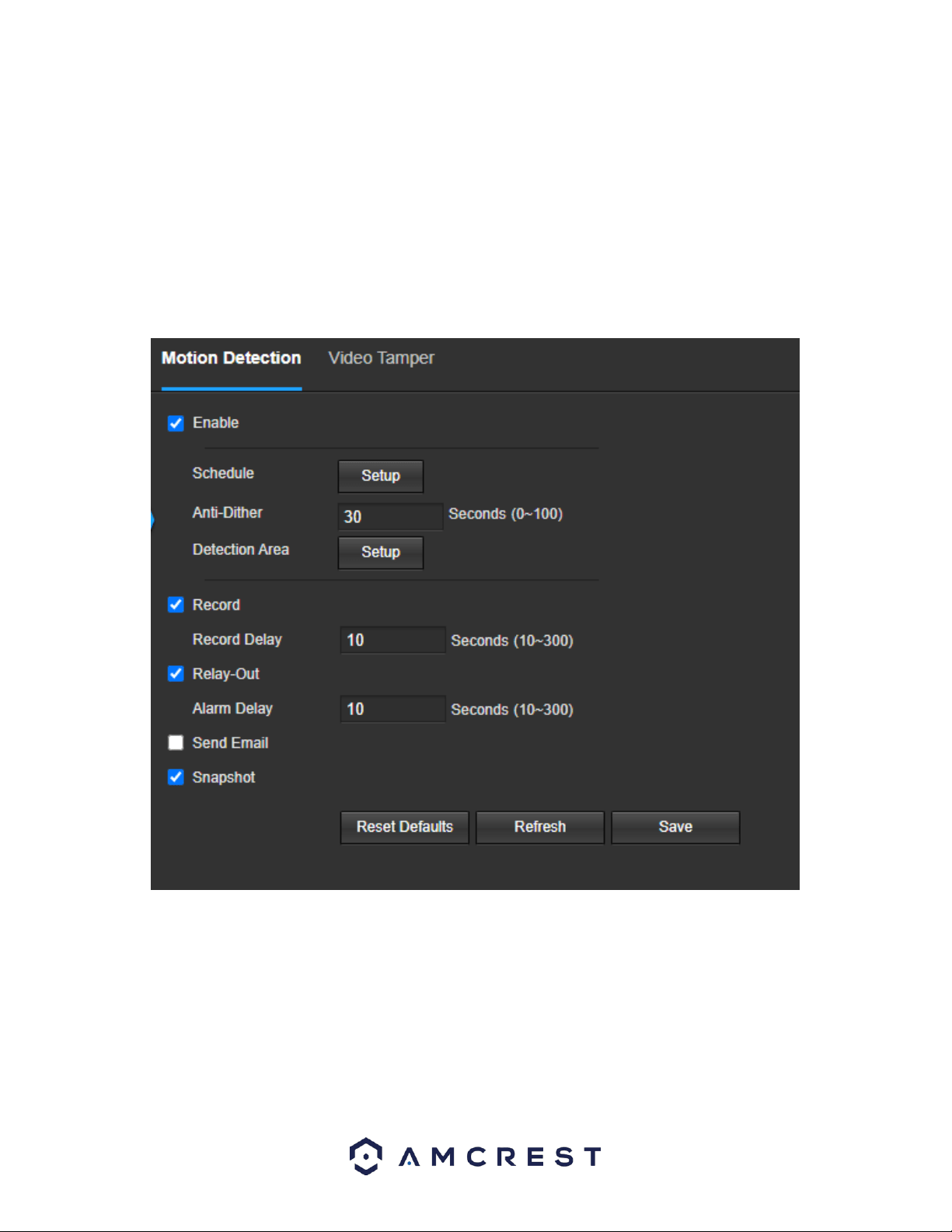Click the Amcrest logo icon

pyautogui.click(x=365, y=1157)
